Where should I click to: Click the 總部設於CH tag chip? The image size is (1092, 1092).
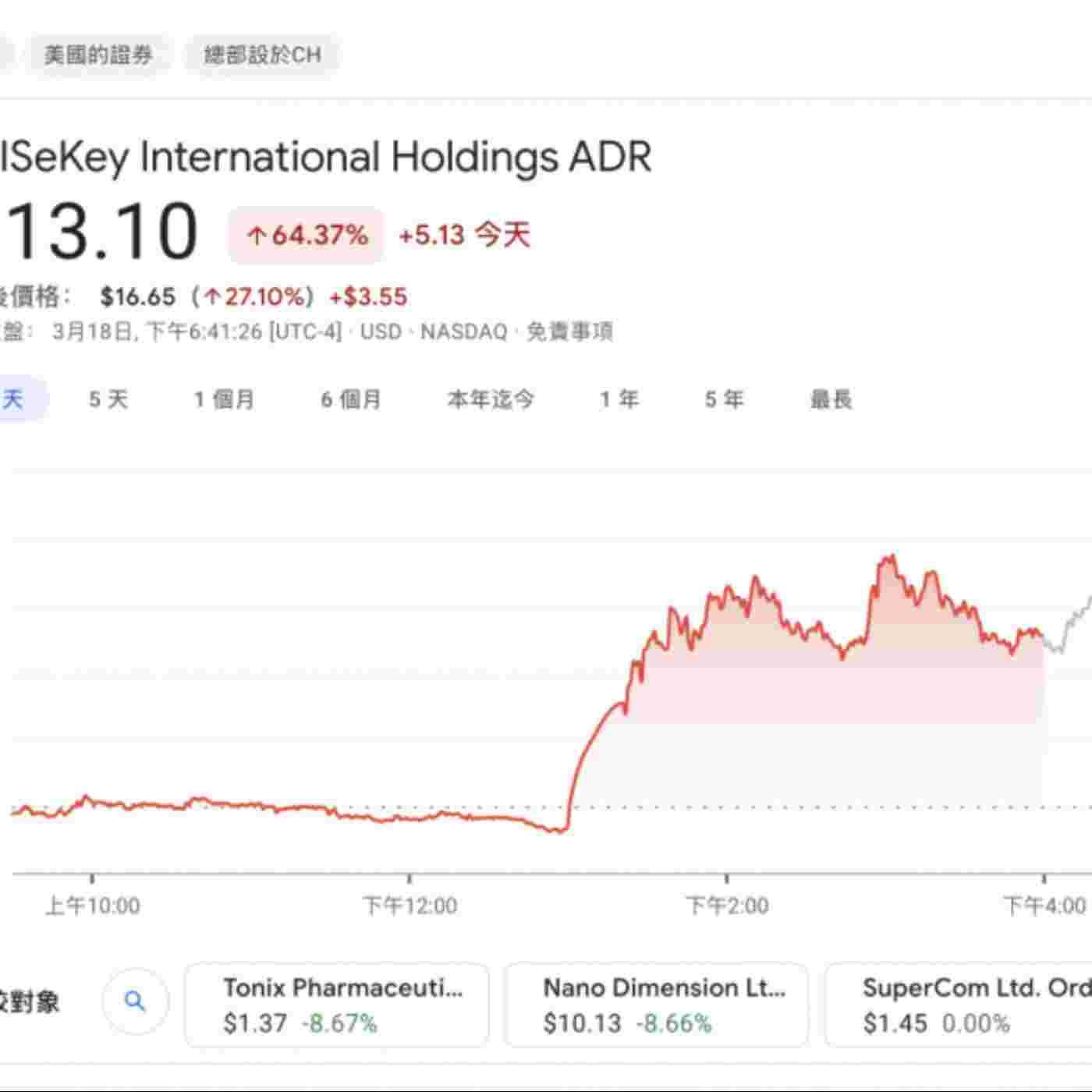tap(262, 55)
